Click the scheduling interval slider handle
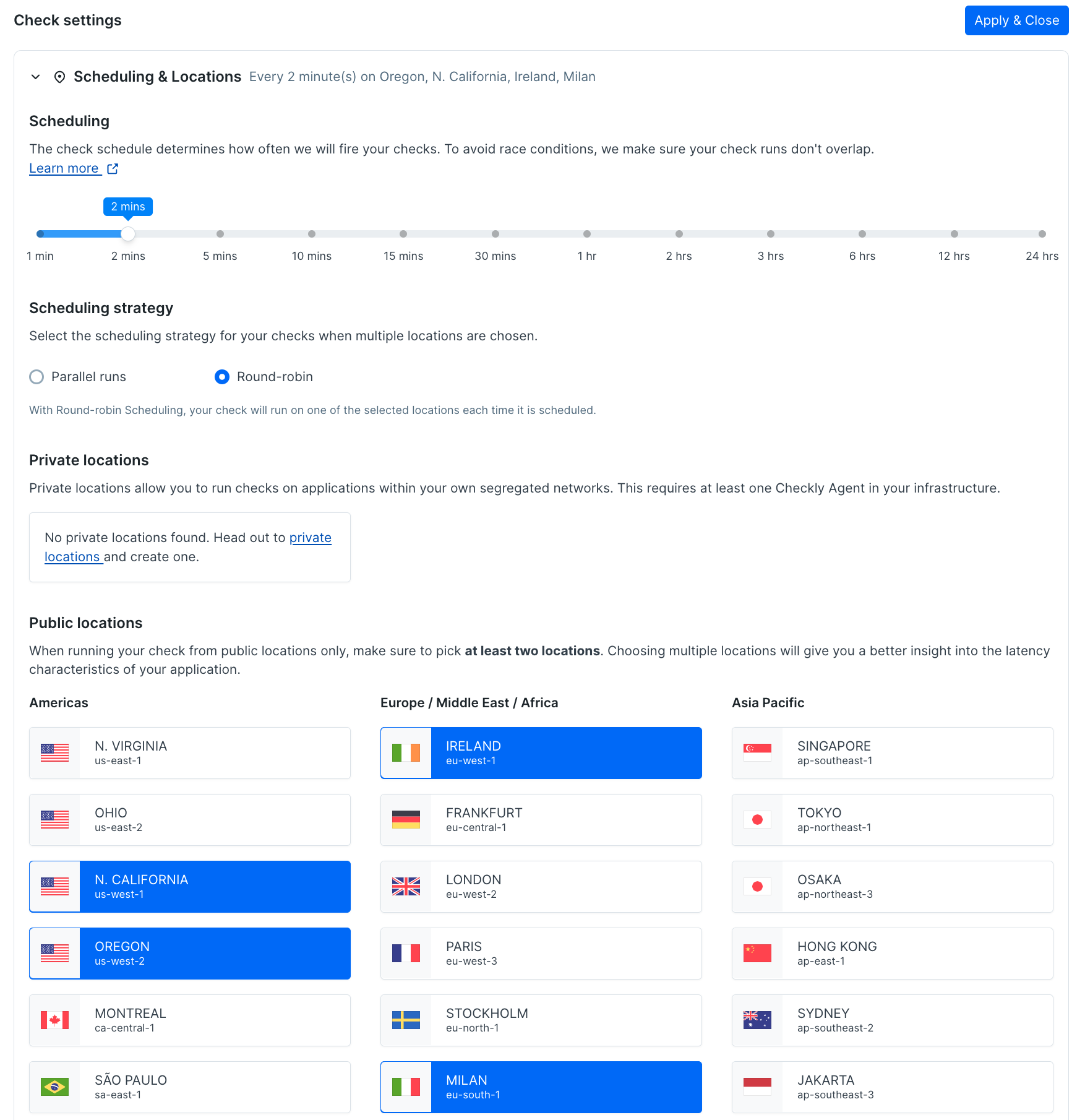Screen dimensions: 1085x1120 point(128,234)
